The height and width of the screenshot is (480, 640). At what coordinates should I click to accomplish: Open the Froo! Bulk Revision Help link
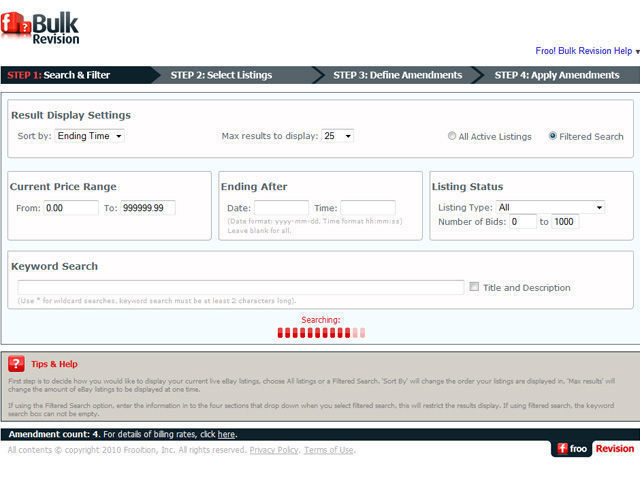point(584,51)
